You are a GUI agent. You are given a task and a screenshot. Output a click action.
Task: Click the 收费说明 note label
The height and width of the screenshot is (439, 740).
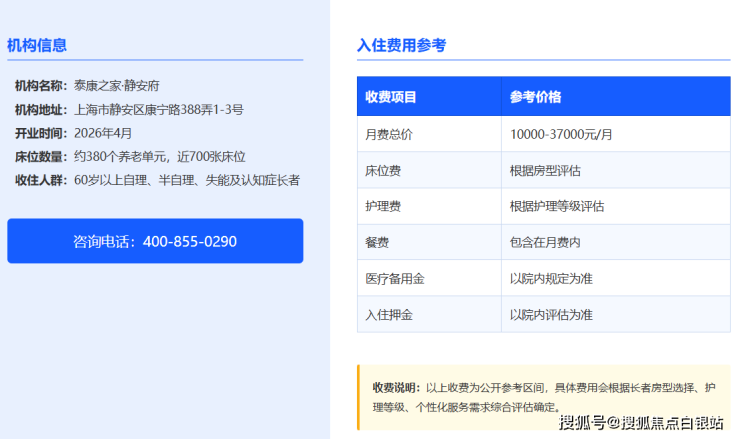[396, 388]
